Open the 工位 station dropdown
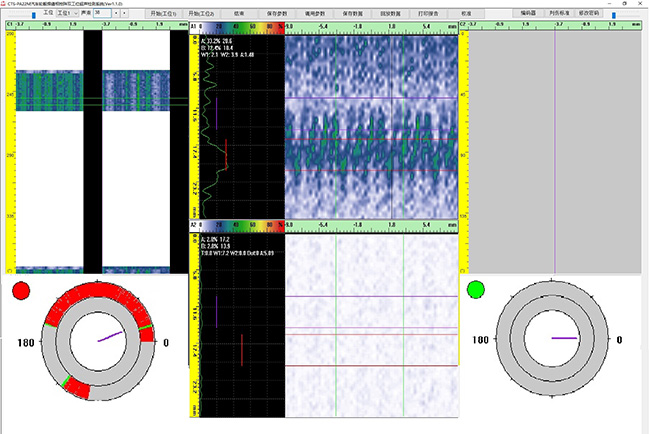This screenshot has height=434, width=650. tap(68, 14)
